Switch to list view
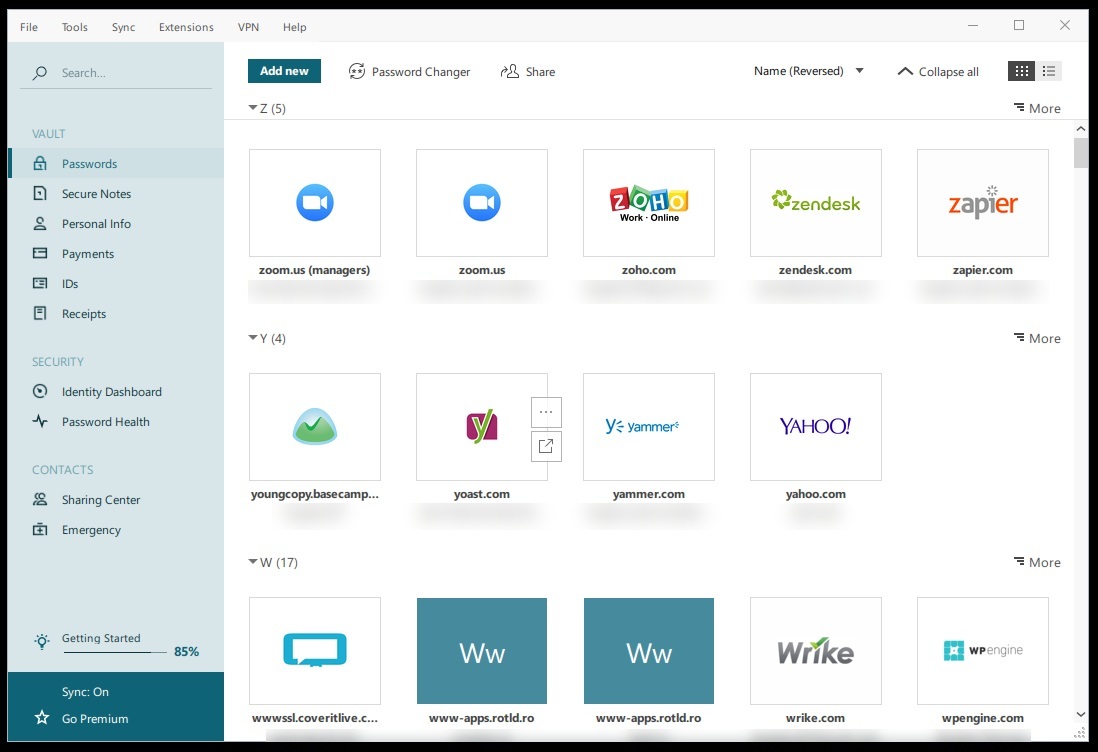 (x=1048, y=71)
